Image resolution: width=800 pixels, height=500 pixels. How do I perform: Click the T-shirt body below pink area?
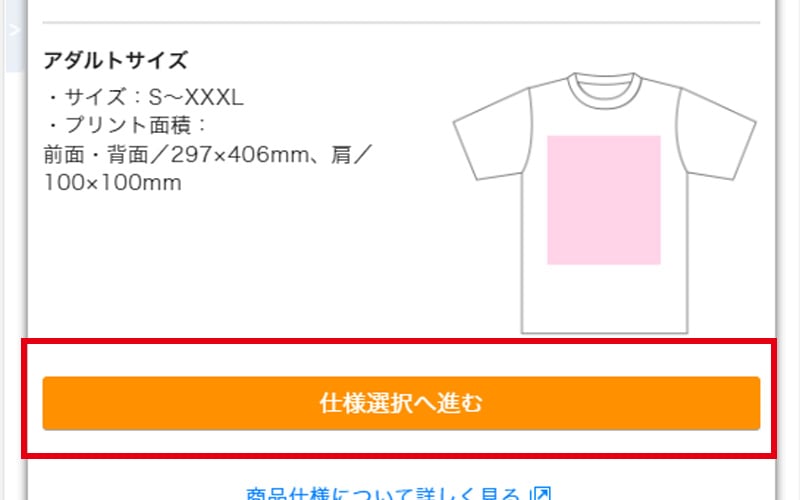click(604, 296)
